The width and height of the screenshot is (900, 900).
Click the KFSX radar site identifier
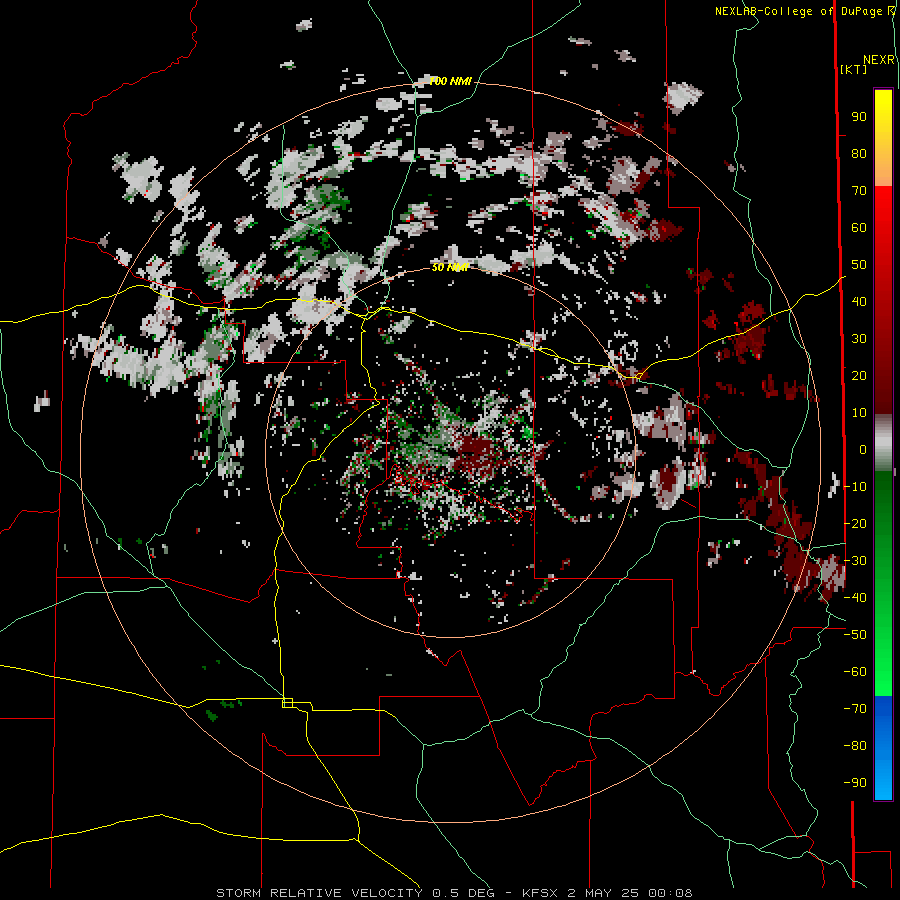[x=540, y=893]
